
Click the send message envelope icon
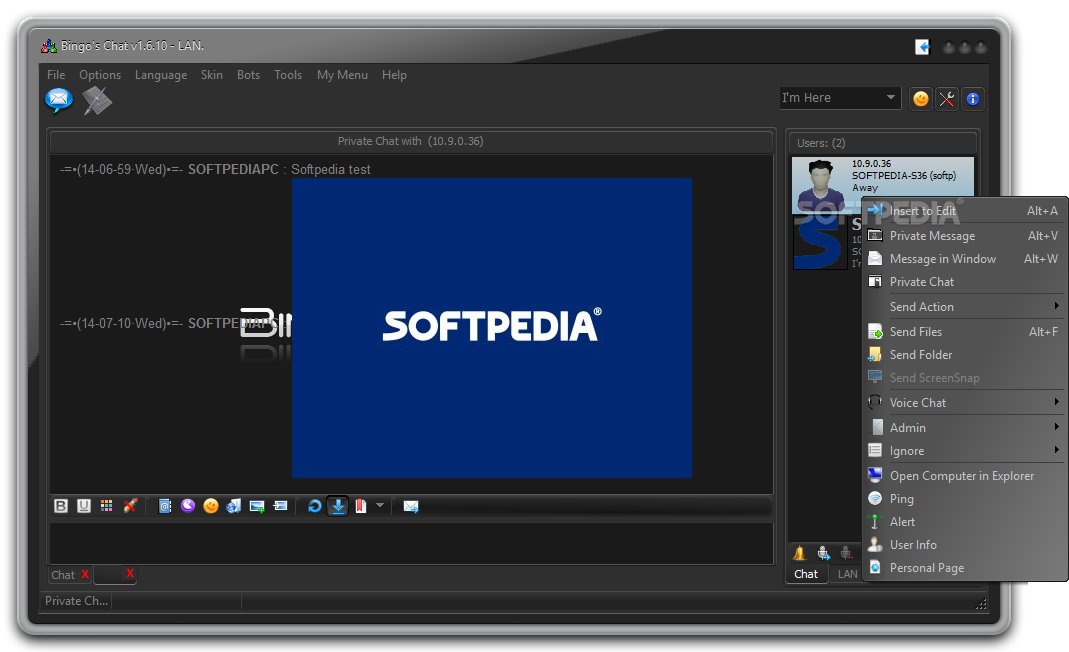pos(410,506)
